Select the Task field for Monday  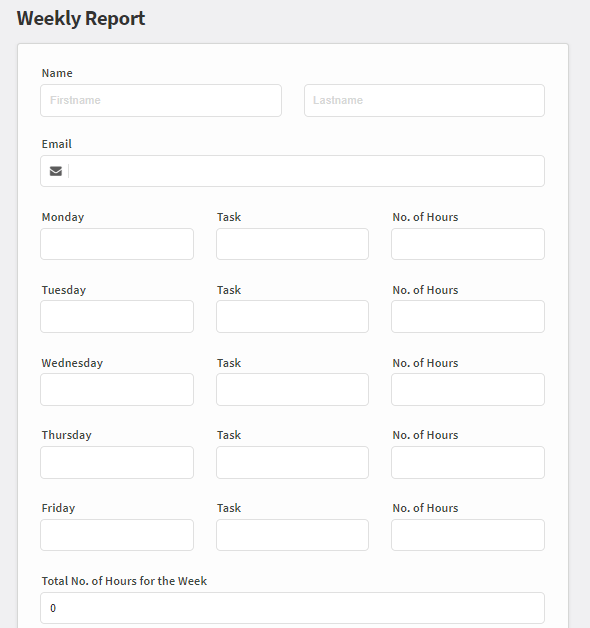tap(292, 244)
